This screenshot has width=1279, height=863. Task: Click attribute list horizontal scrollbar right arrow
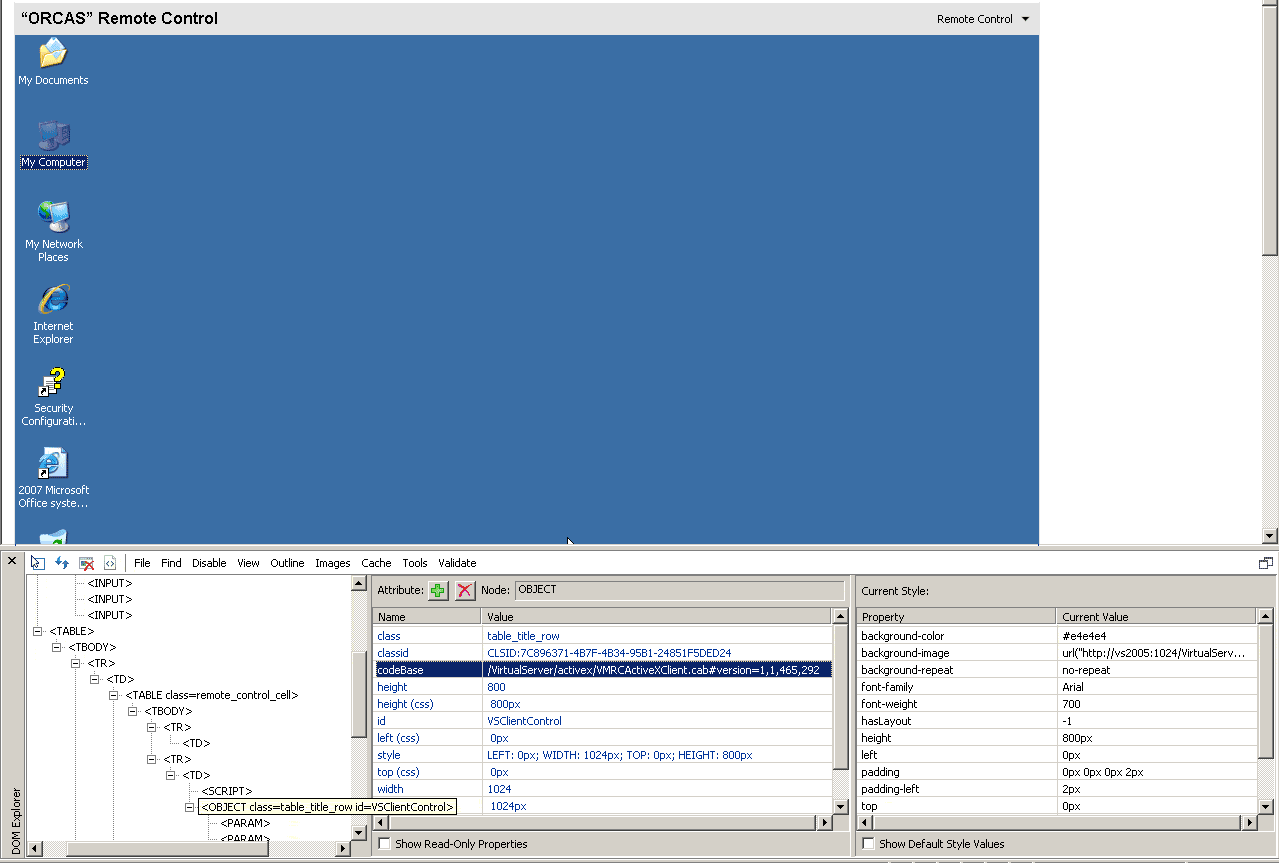click(x=825, y=823)
